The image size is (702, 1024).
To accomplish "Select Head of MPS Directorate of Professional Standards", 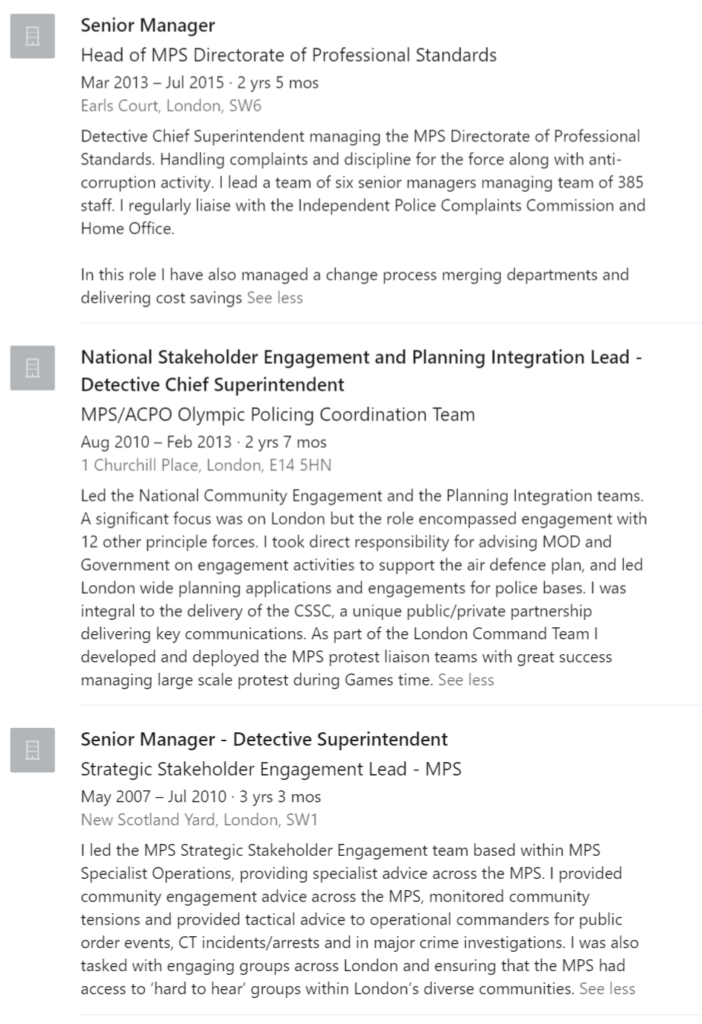I will point(289,55).
